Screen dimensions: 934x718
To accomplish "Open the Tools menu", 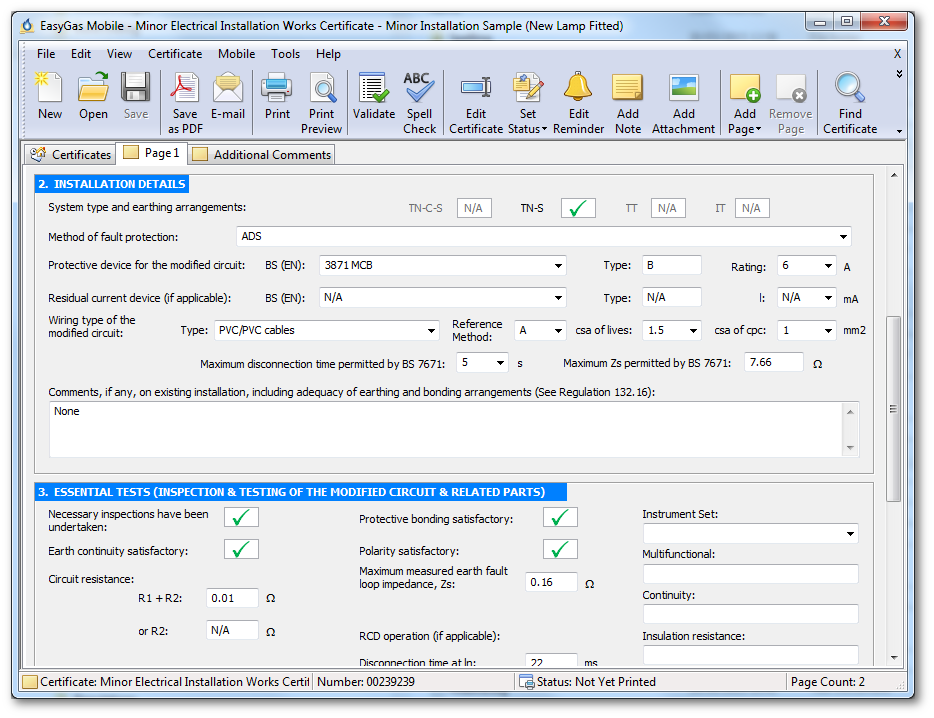I will (x=285, y=54).
